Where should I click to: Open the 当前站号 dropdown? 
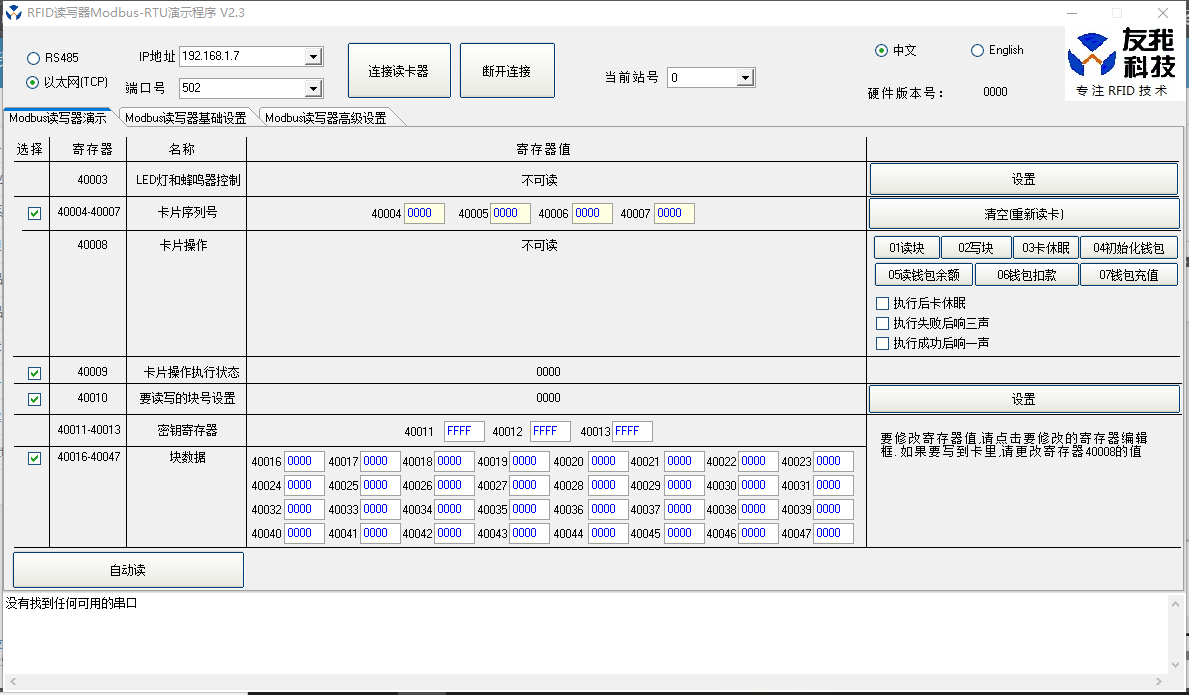[x=745, y=78]
